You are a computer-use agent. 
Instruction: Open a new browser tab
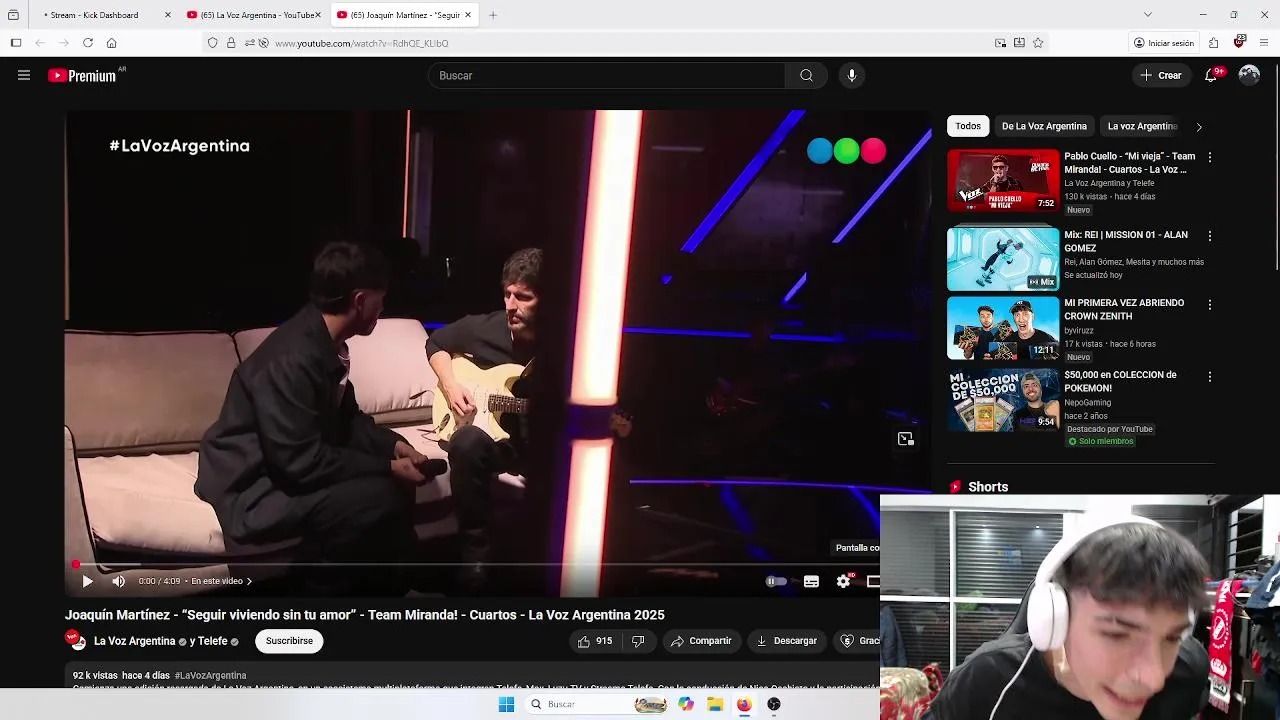click(x=493, y=15)
